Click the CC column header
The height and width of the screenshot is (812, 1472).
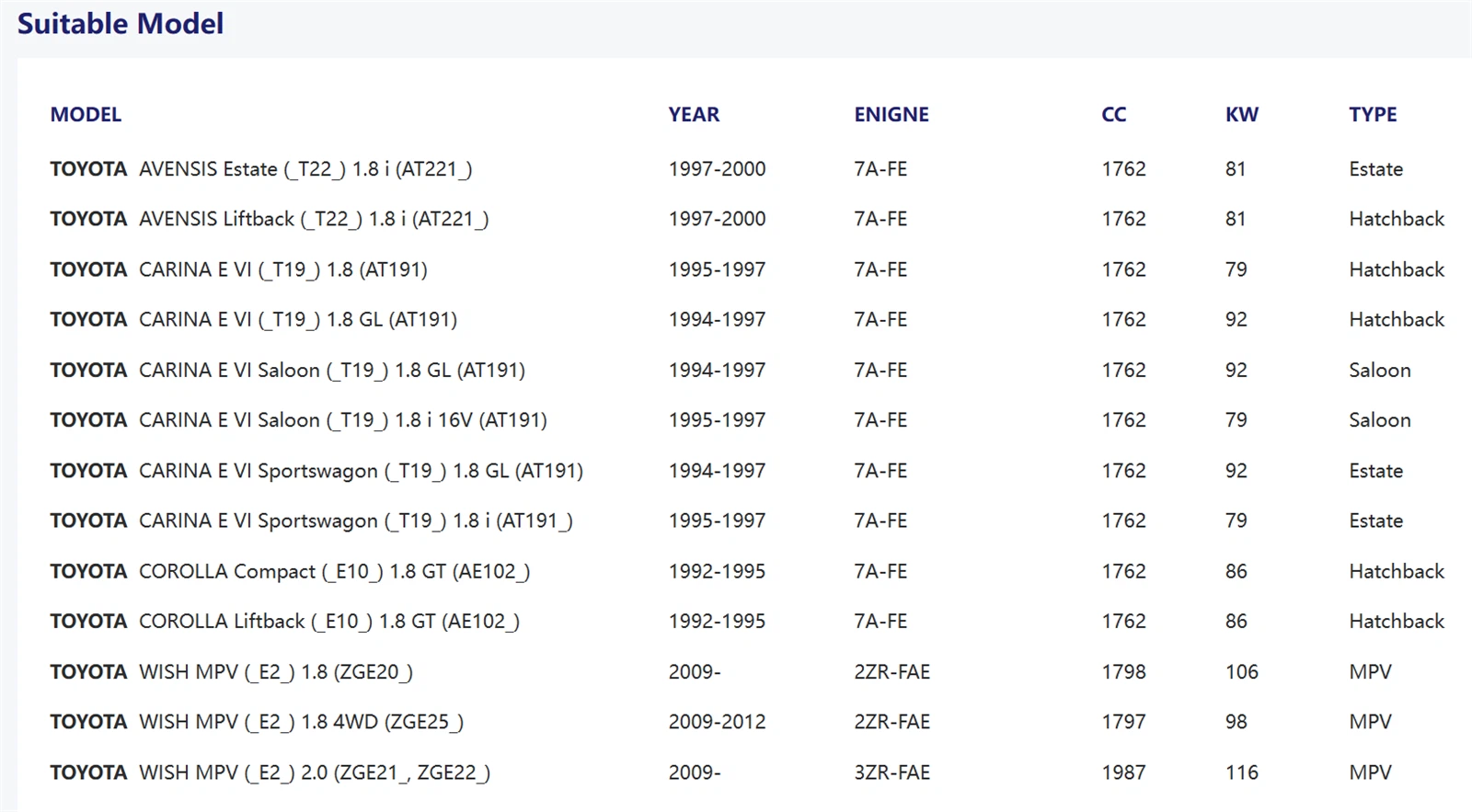click(x=1114, y=115)
